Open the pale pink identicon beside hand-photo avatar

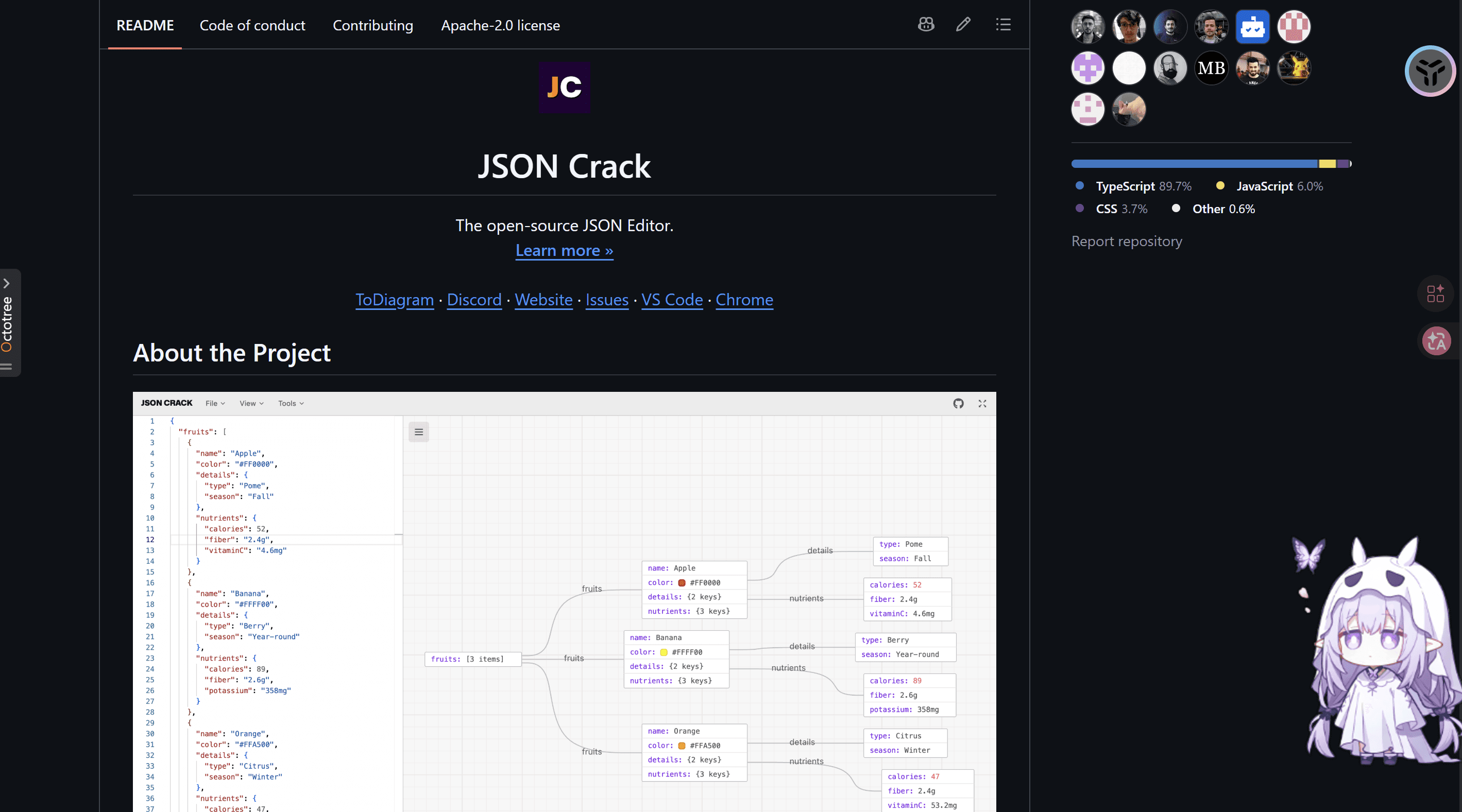coord(1088,109)
